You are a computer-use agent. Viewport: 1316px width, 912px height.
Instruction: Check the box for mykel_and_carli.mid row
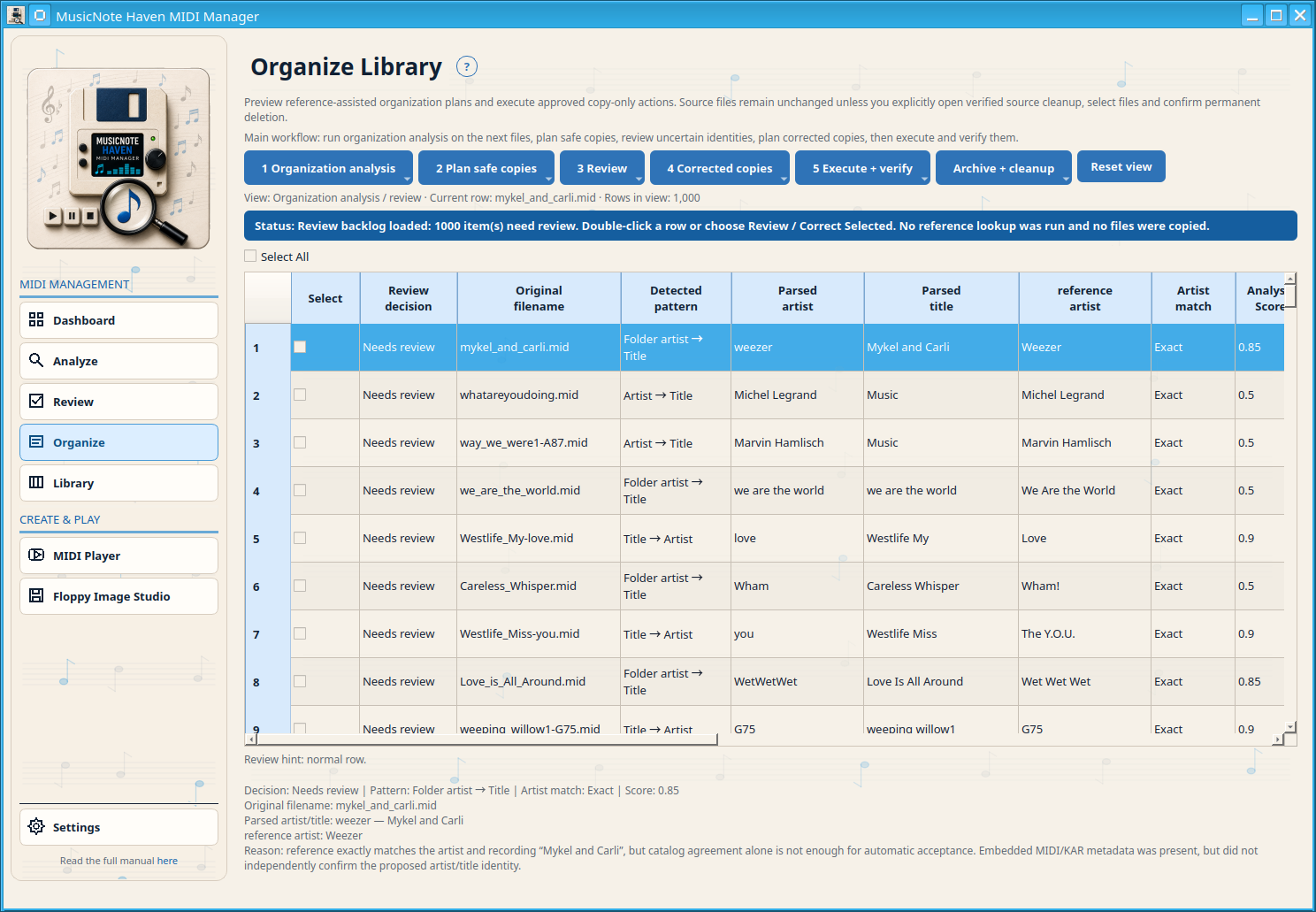300,347
